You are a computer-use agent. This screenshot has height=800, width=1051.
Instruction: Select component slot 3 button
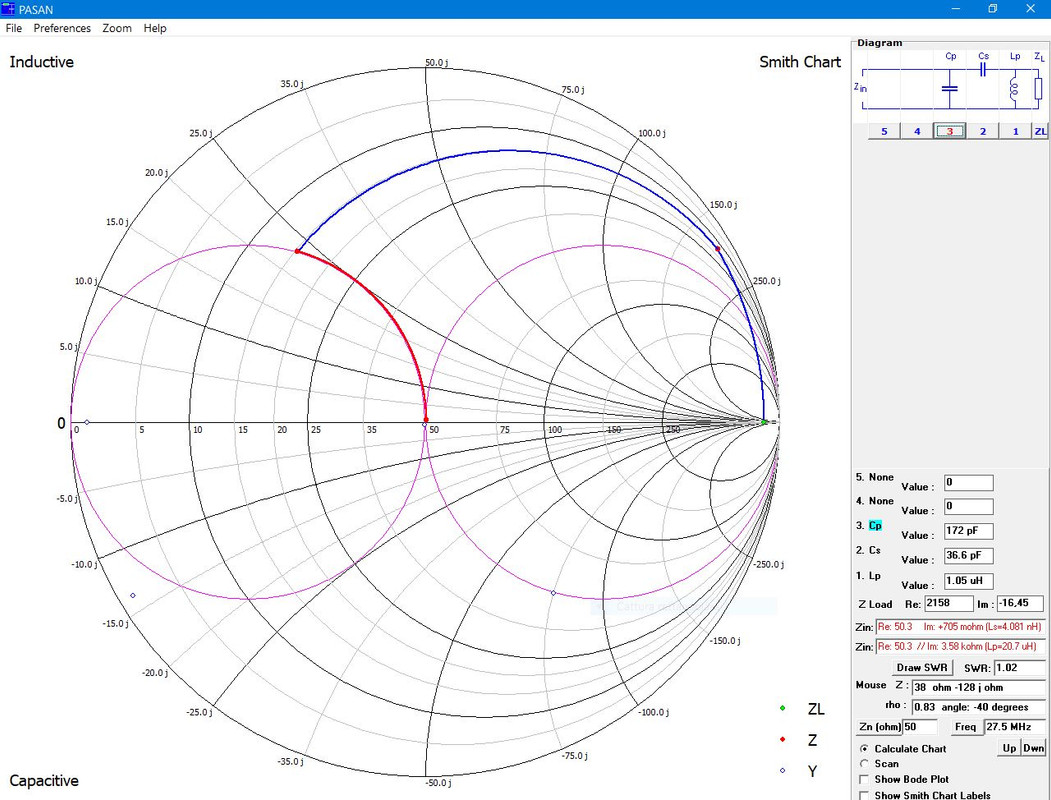tap(950, 131)
